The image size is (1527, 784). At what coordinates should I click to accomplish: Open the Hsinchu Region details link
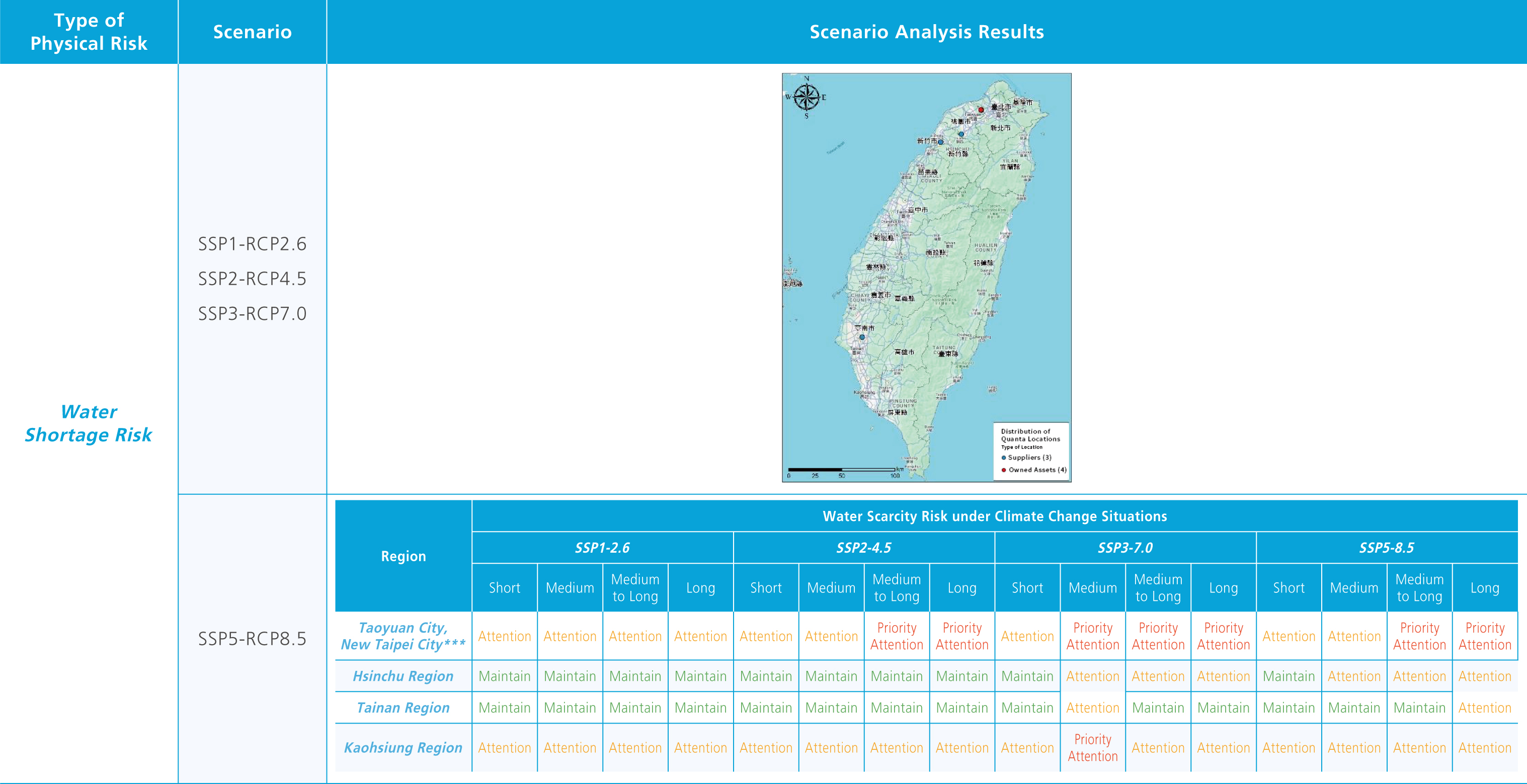click(403, 676)
